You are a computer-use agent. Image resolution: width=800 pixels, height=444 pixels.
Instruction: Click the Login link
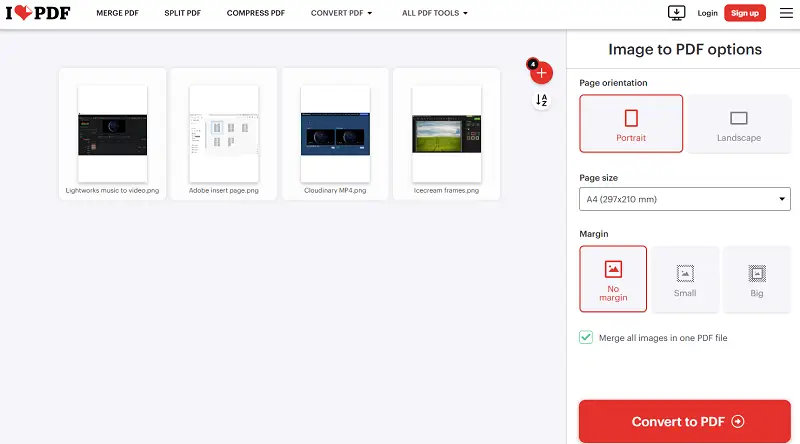click(707, 13)
